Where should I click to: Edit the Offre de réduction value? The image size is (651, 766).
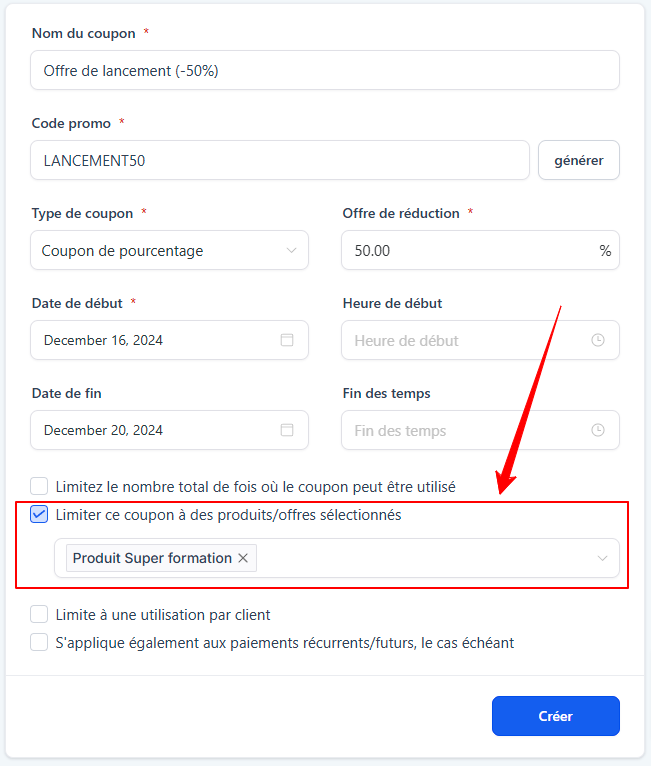click(x=465, y=251)
